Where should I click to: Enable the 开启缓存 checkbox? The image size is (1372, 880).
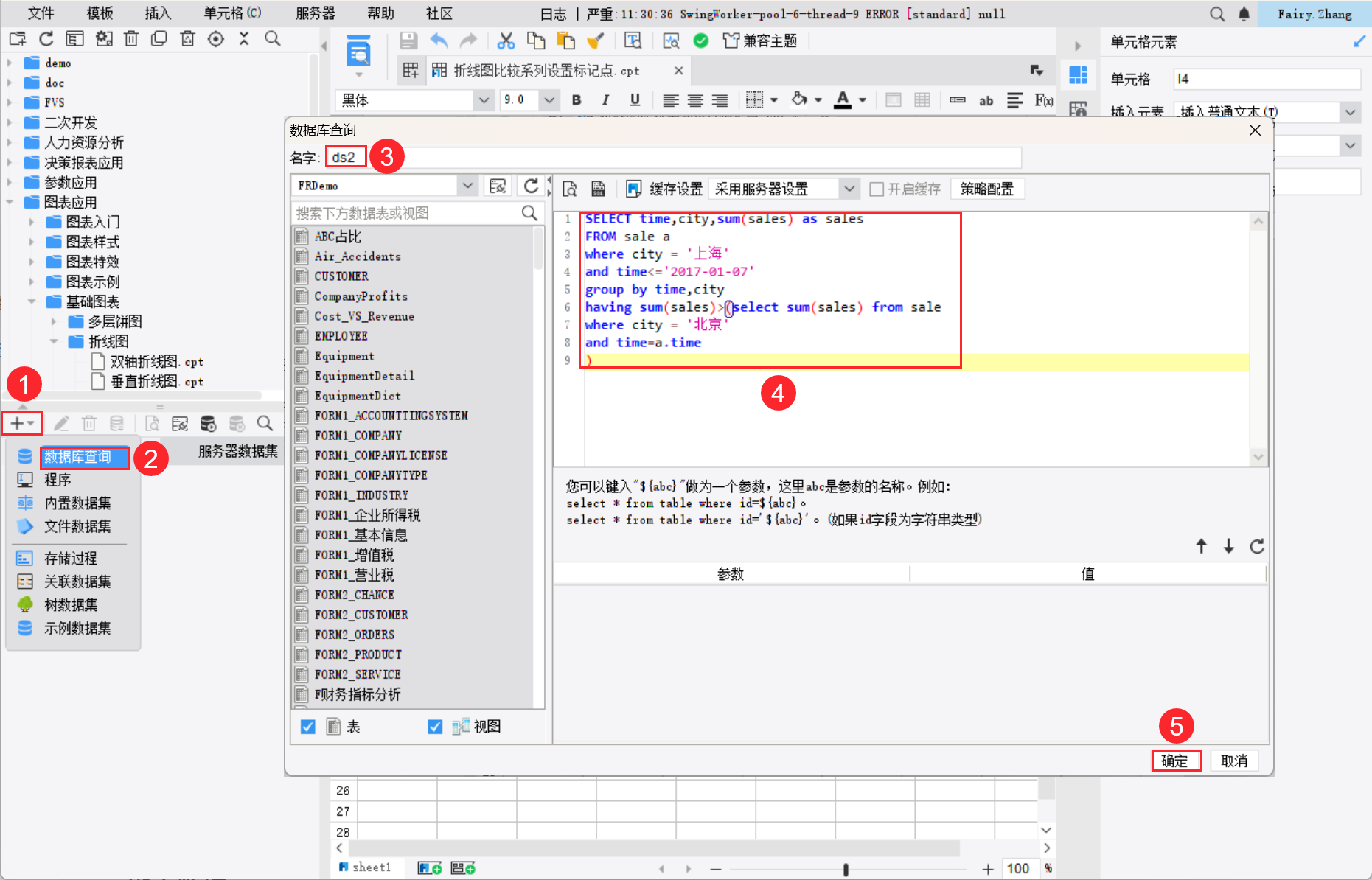pos(877,189)
